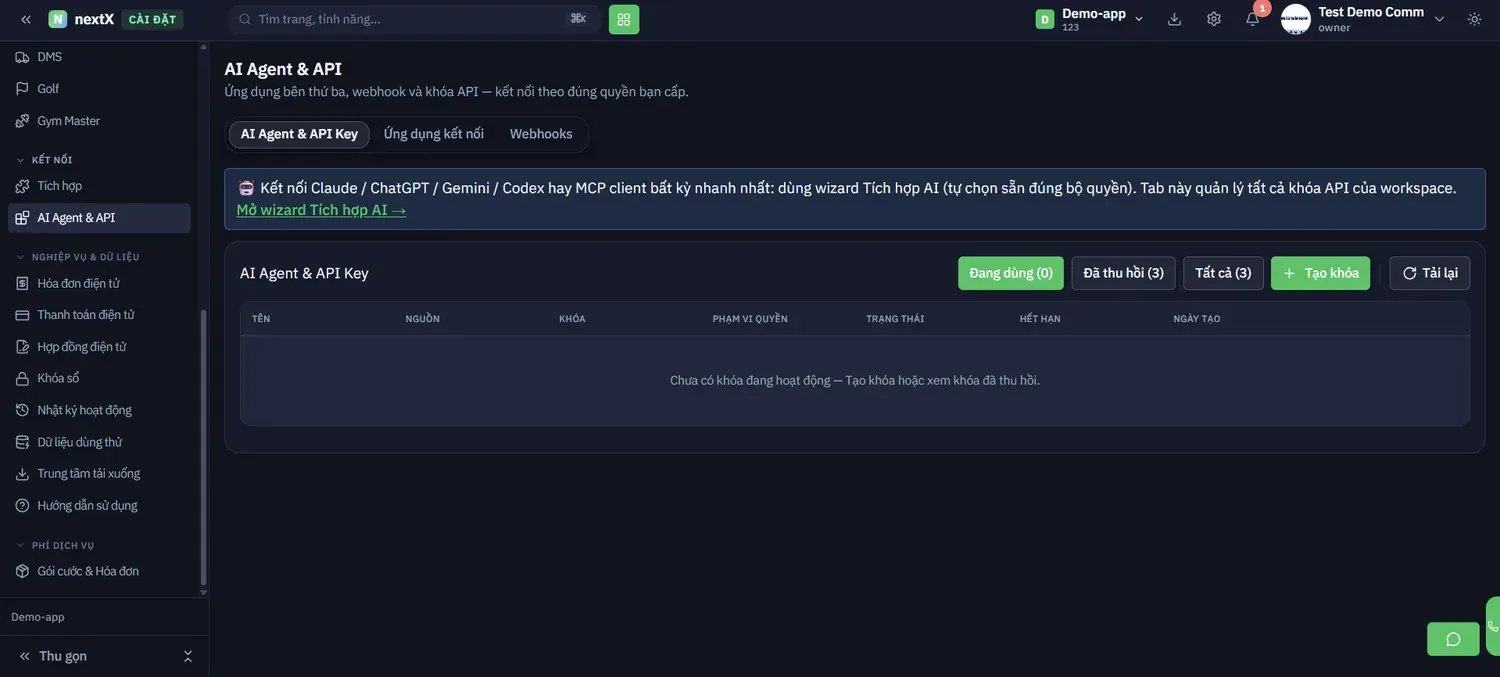The width and height of the screenshot is (1500, 677).
Task: Open the green chat bubble button
Action: [x=1453, y=639]
